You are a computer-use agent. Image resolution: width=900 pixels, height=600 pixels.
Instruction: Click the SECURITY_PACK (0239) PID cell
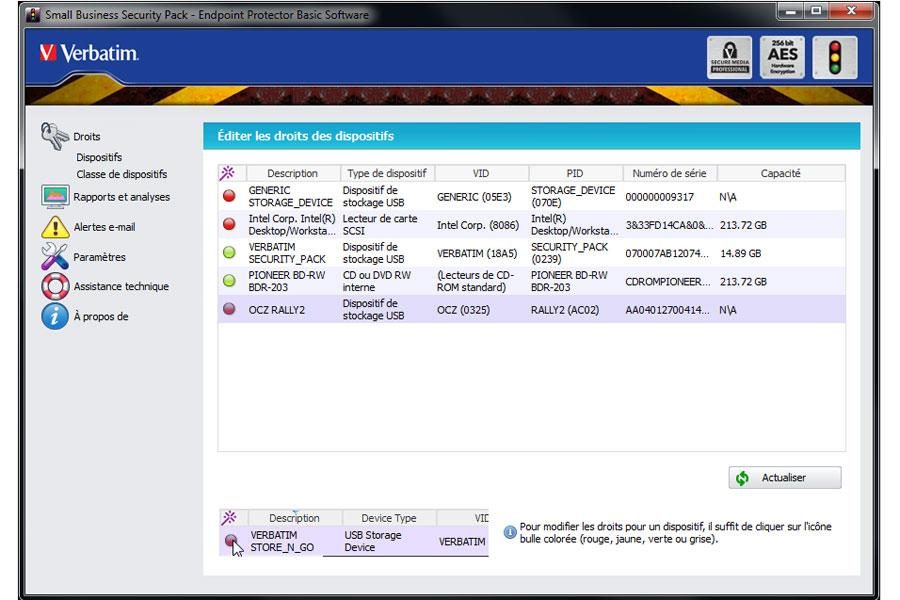569,253
